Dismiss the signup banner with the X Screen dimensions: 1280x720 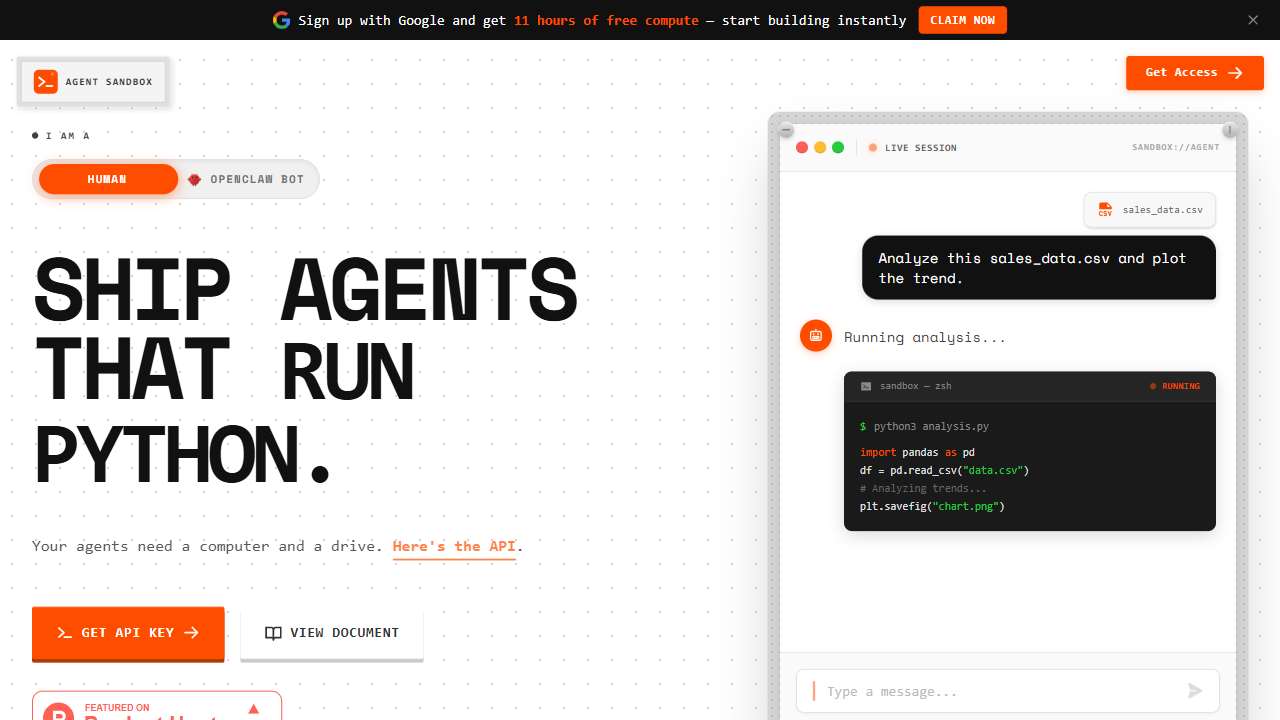click(1253, 20)
